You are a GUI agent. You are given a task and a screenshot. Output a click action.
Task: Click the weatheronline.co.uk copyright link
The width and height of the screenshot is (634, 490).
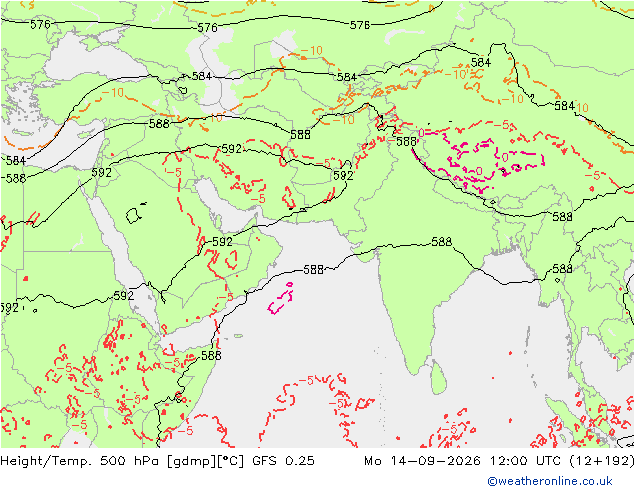tap(550, 481)
